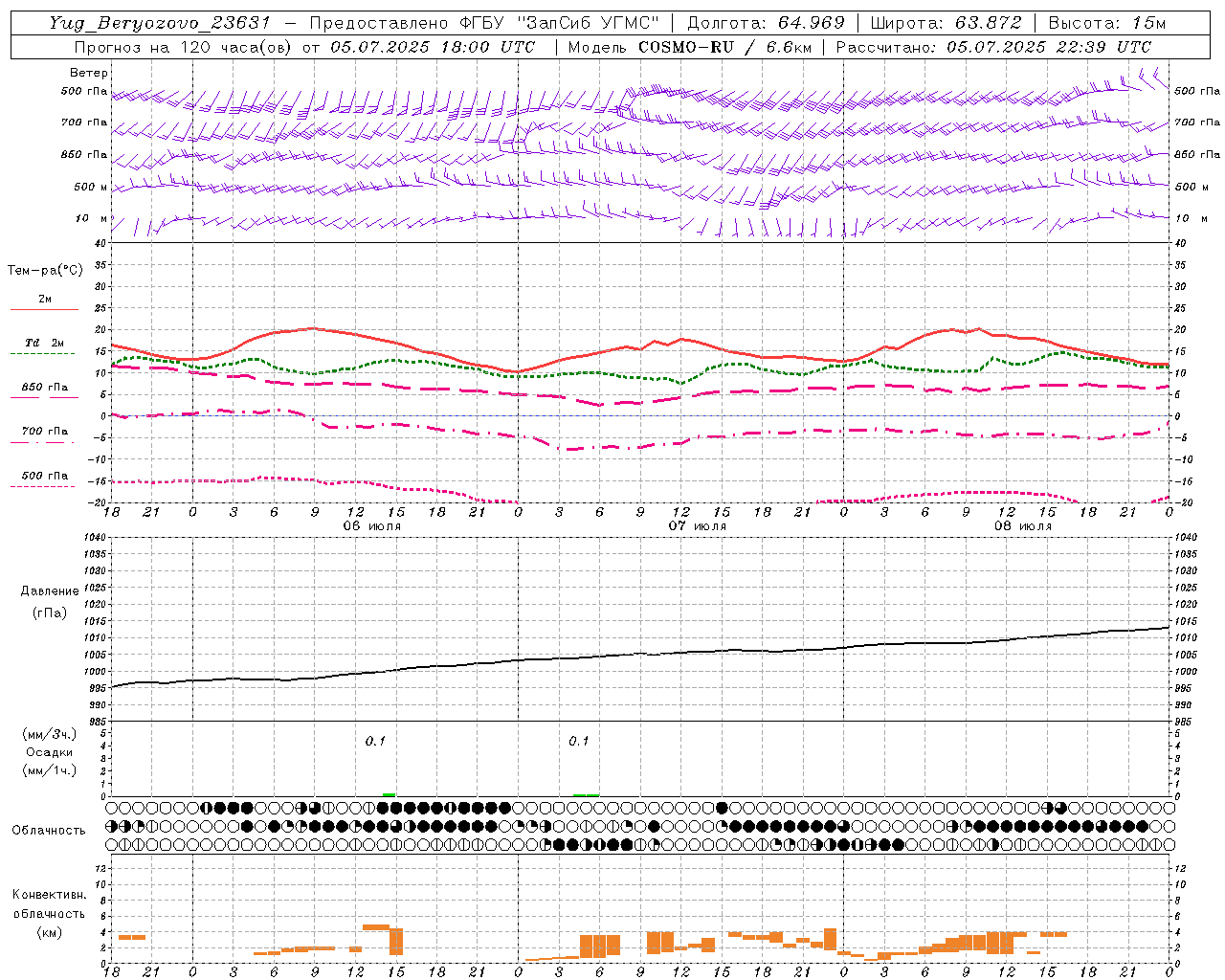Screen dimensions: 1225x980
Task: Click the 08 июля date label
Action: [1023, 526]
